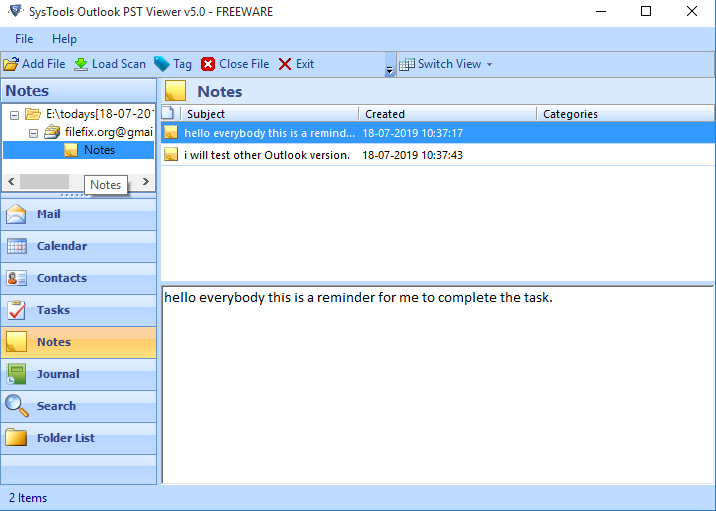Click the created date 18-07-2019 10:37:43
The height and width of the screenshot is (511, 716).
[x=413, y=155]
